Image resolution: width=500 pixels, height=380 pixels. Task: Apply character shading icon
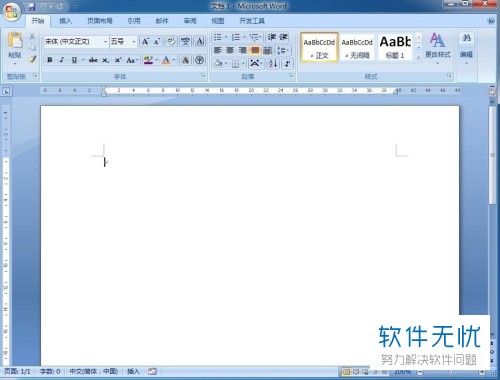tap(185, 60)
